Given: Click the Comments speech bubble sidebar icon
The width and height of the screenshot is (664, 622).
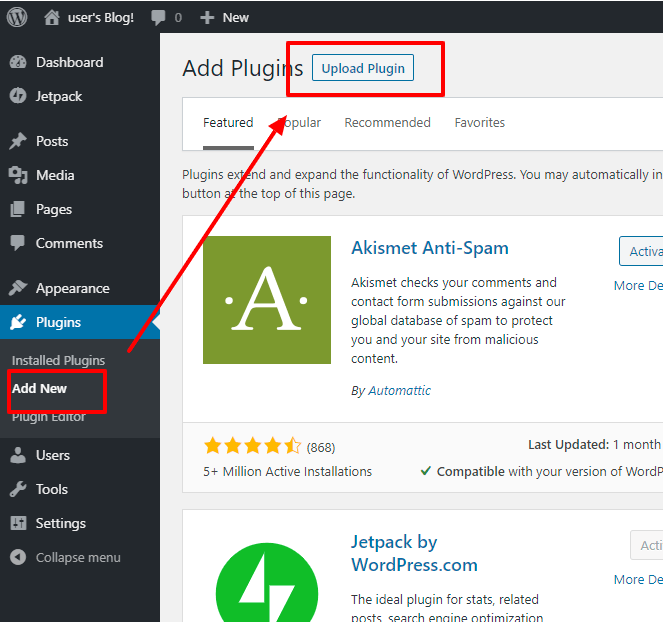Looking at the screenshot, I should tap(18, 243).
